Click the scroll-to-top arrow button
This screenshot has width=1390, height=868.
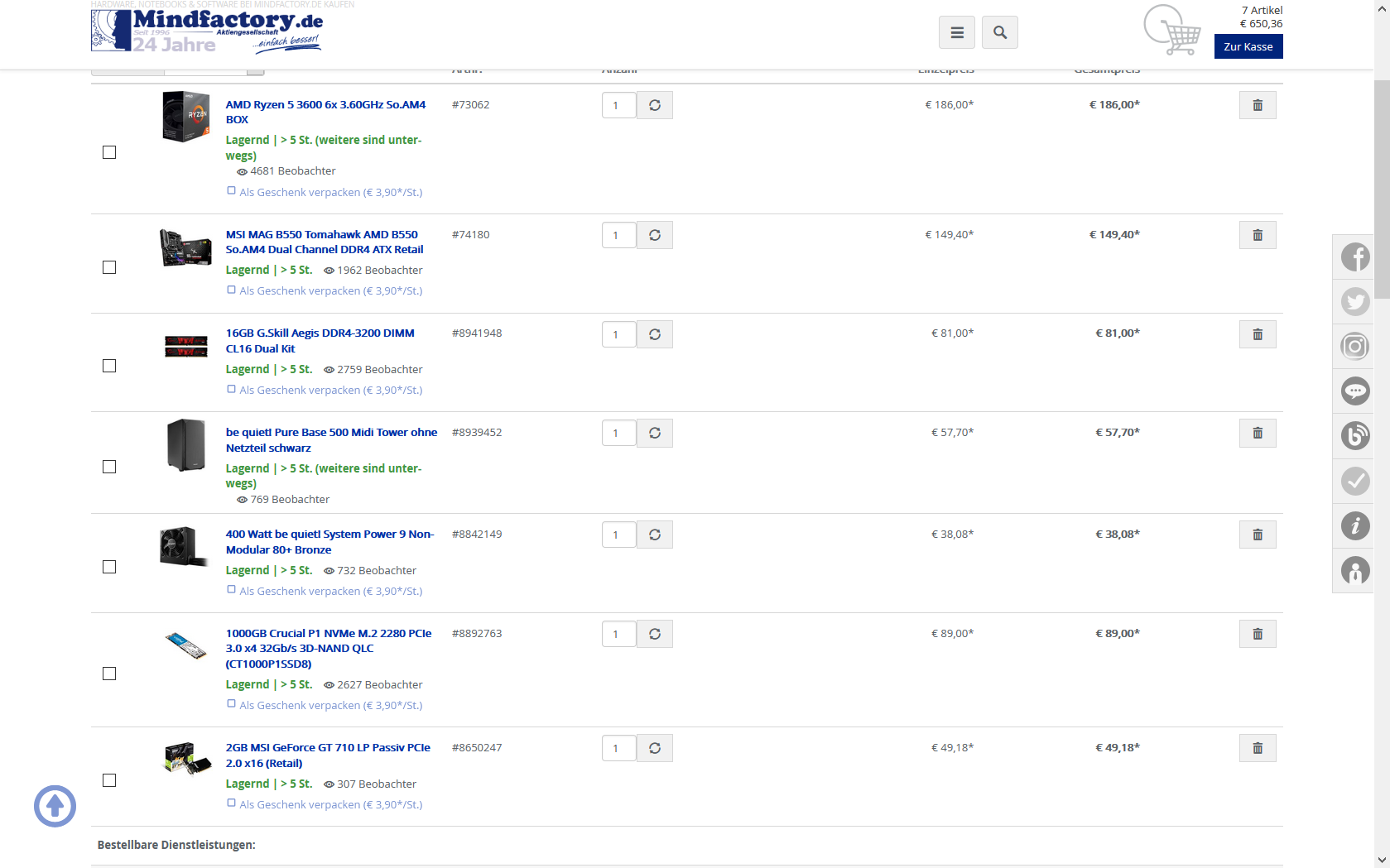coord(55,806)
